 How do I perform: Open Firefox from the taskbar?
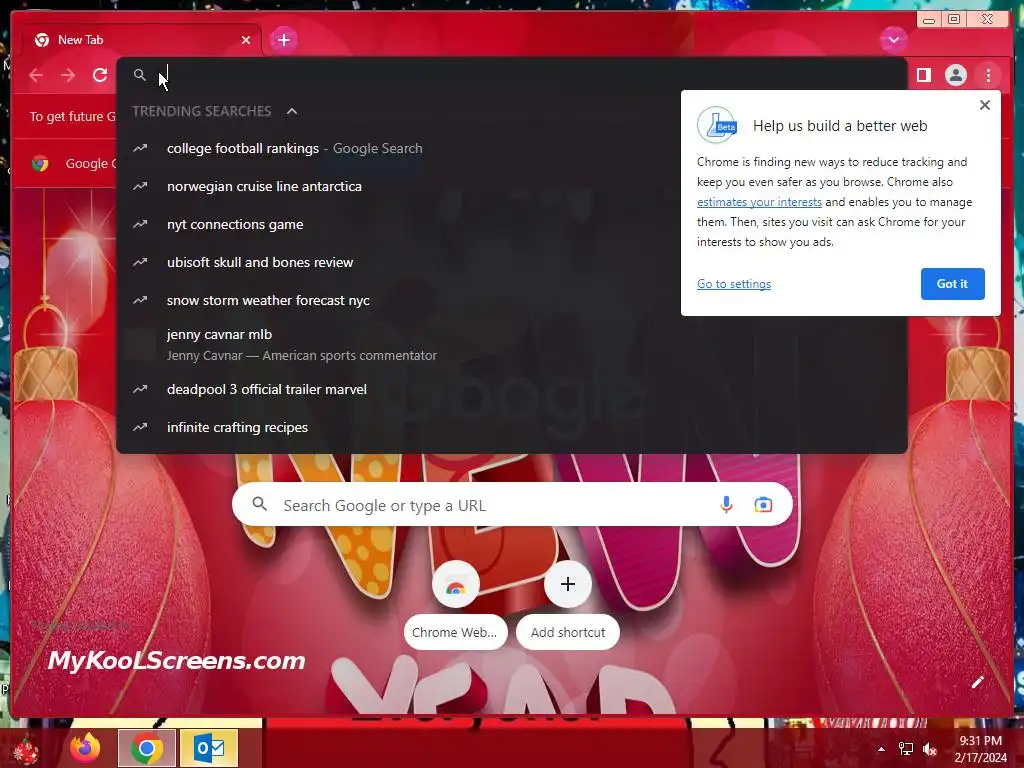tap(86, 748)
